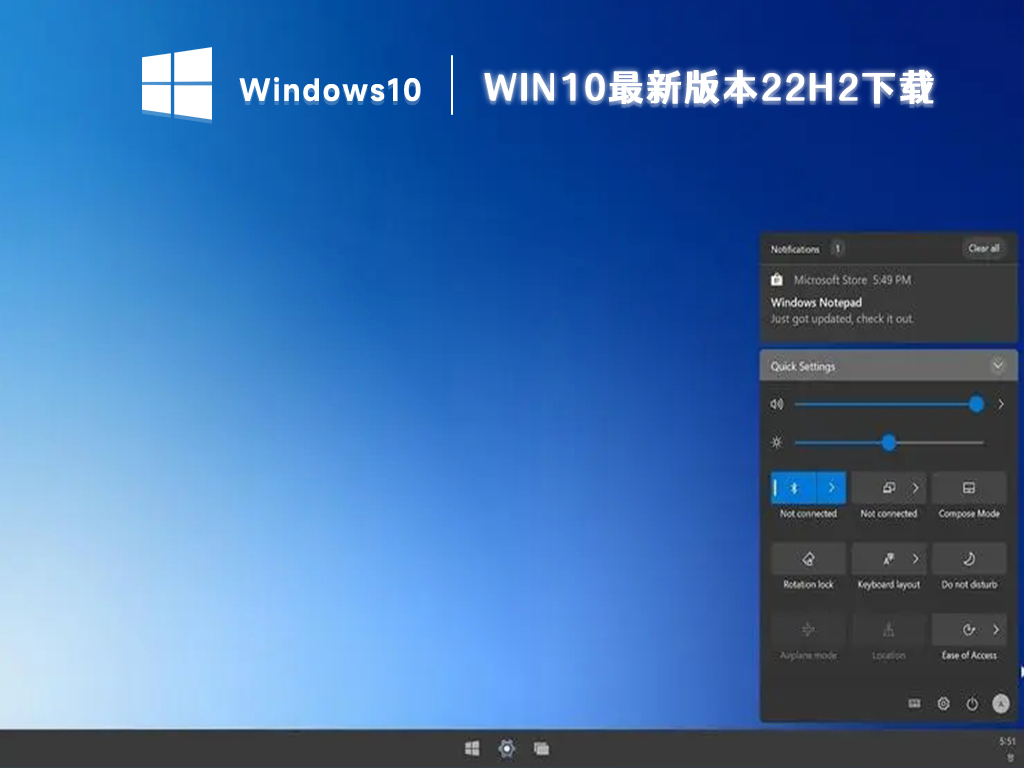The image size is (1024, 768).
Task: Toggle Compose Mode tile
Action: [x=968, y=488]
